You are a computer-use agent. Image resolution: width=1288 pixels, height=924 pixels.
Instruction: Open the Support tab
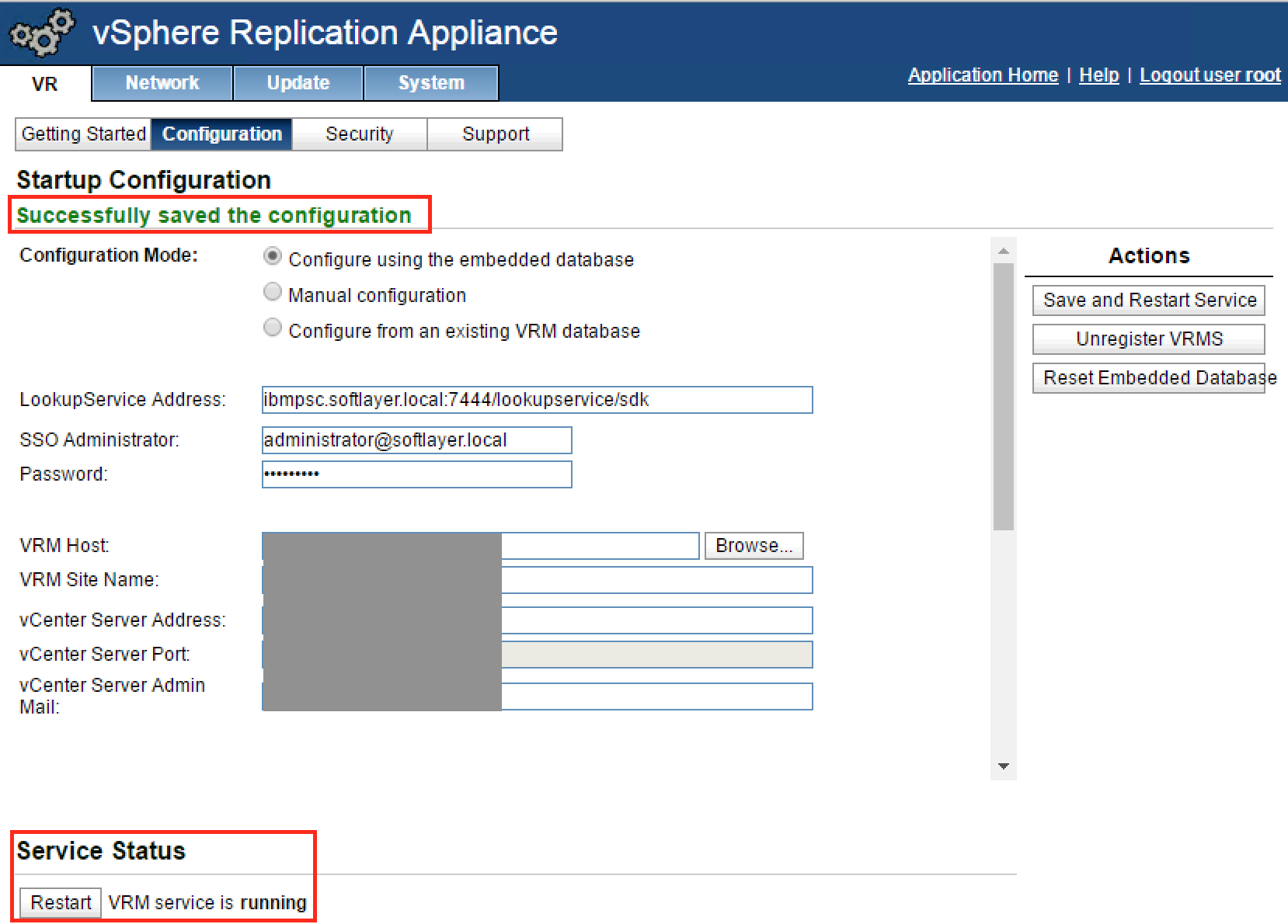click(x=496, y=134)
